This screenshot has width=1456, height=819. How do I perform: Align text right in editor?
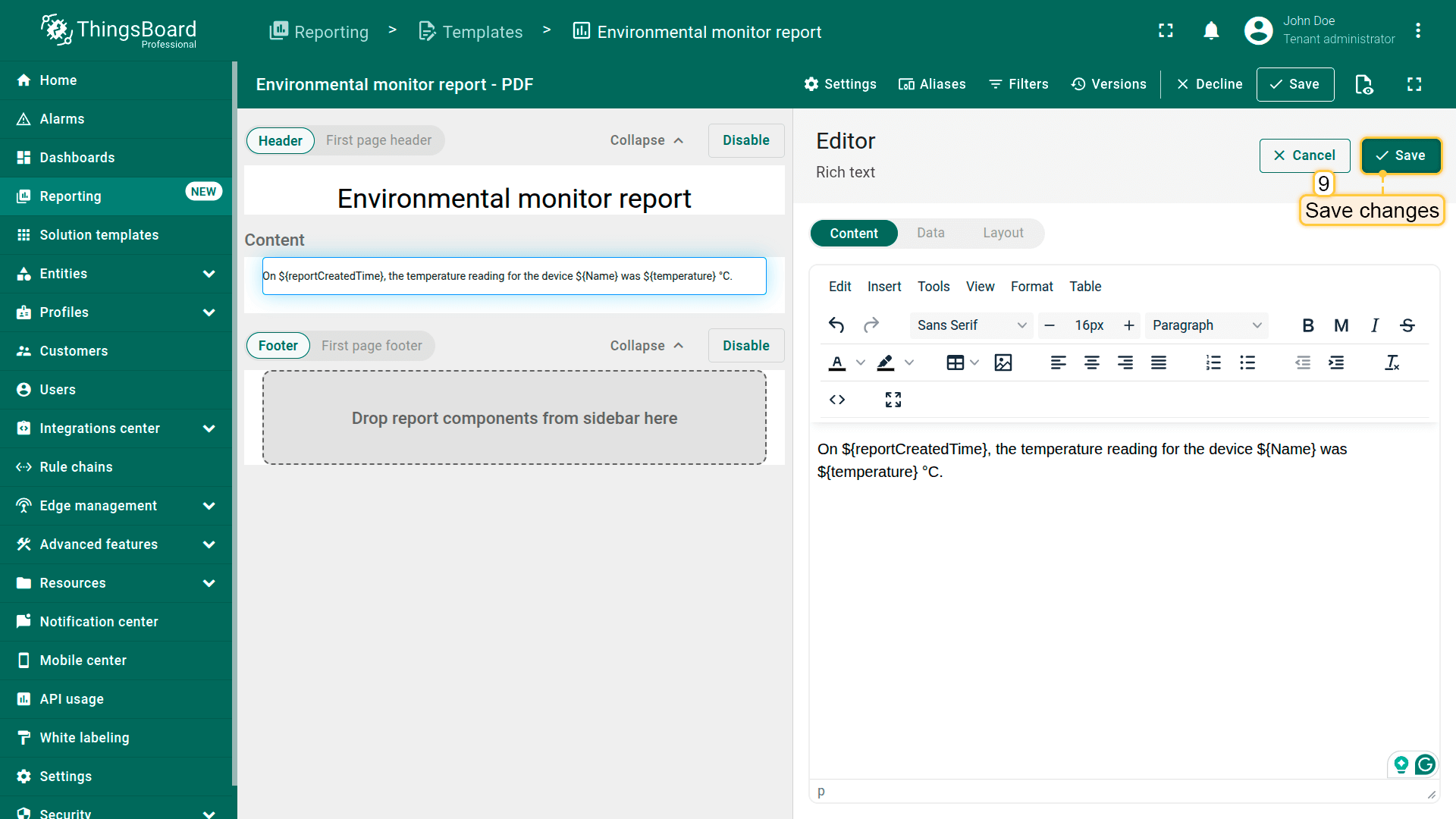click(x=1125, y=362)
